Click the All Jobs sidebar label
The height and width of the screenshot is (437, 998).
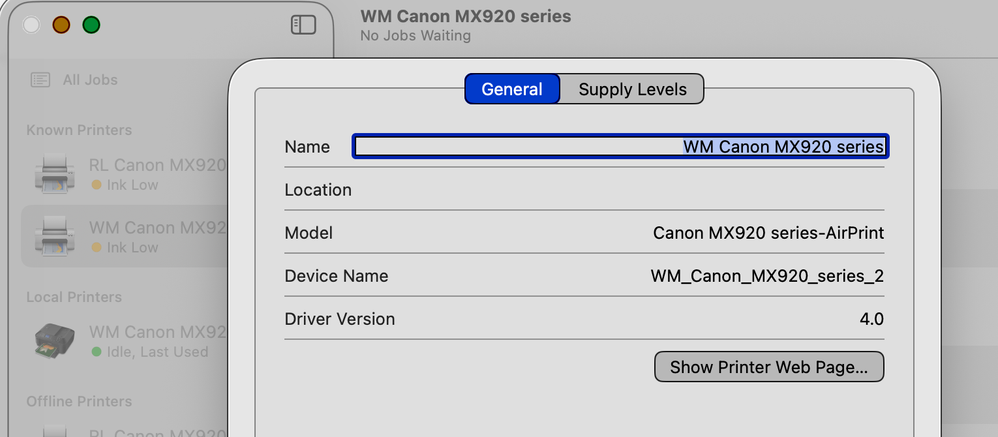point(90,80)
